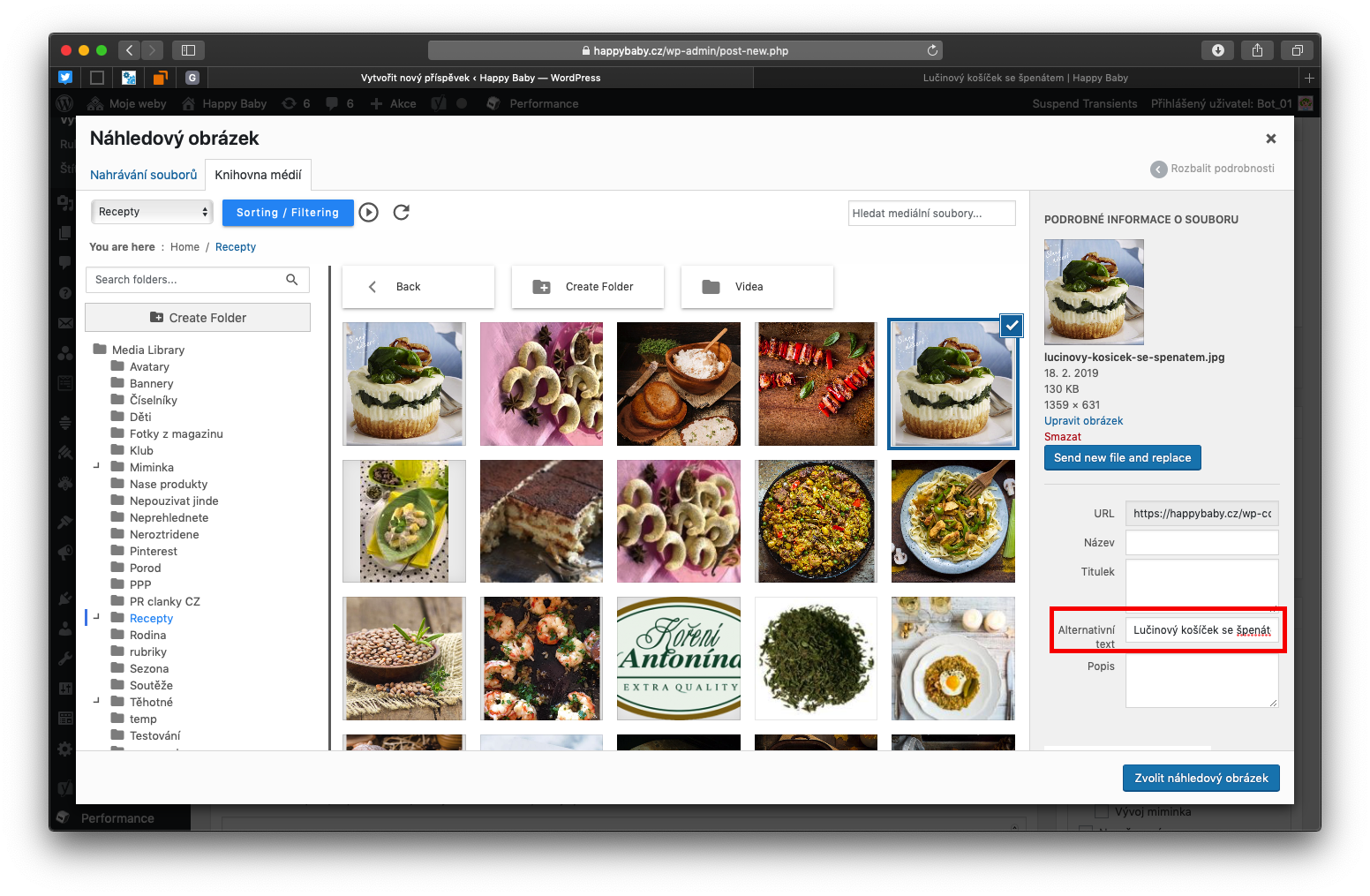Click the Alternativní text input field

[1201, 630]
